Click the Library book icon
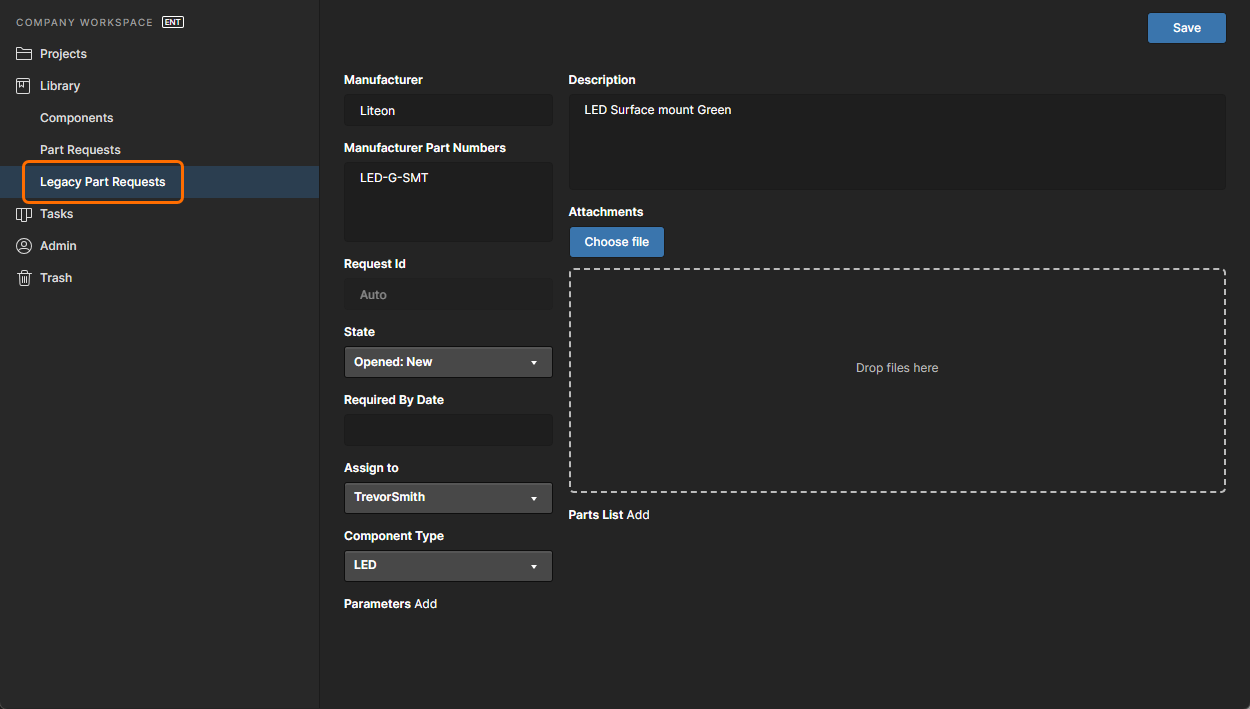The image size is (1250, 709). pyautogui.click(x=24, y=86)
